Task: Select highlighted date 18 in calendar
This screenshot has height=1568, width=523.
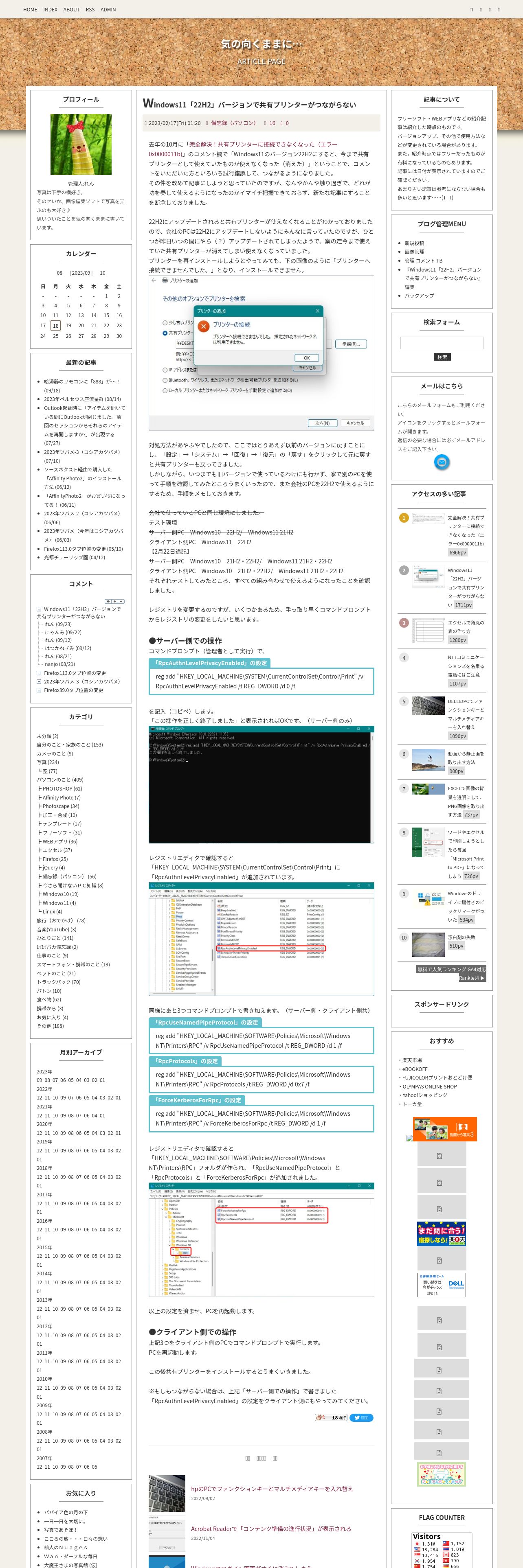Action: click(55, 325)
